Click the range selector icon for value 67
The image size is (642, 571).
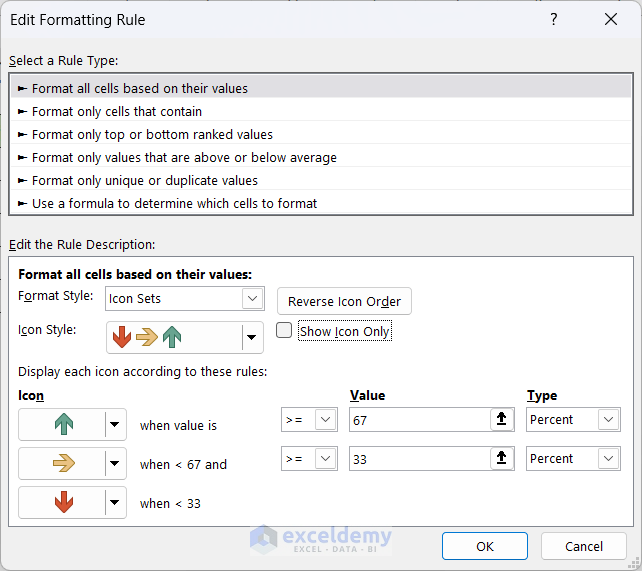point(503,420)
